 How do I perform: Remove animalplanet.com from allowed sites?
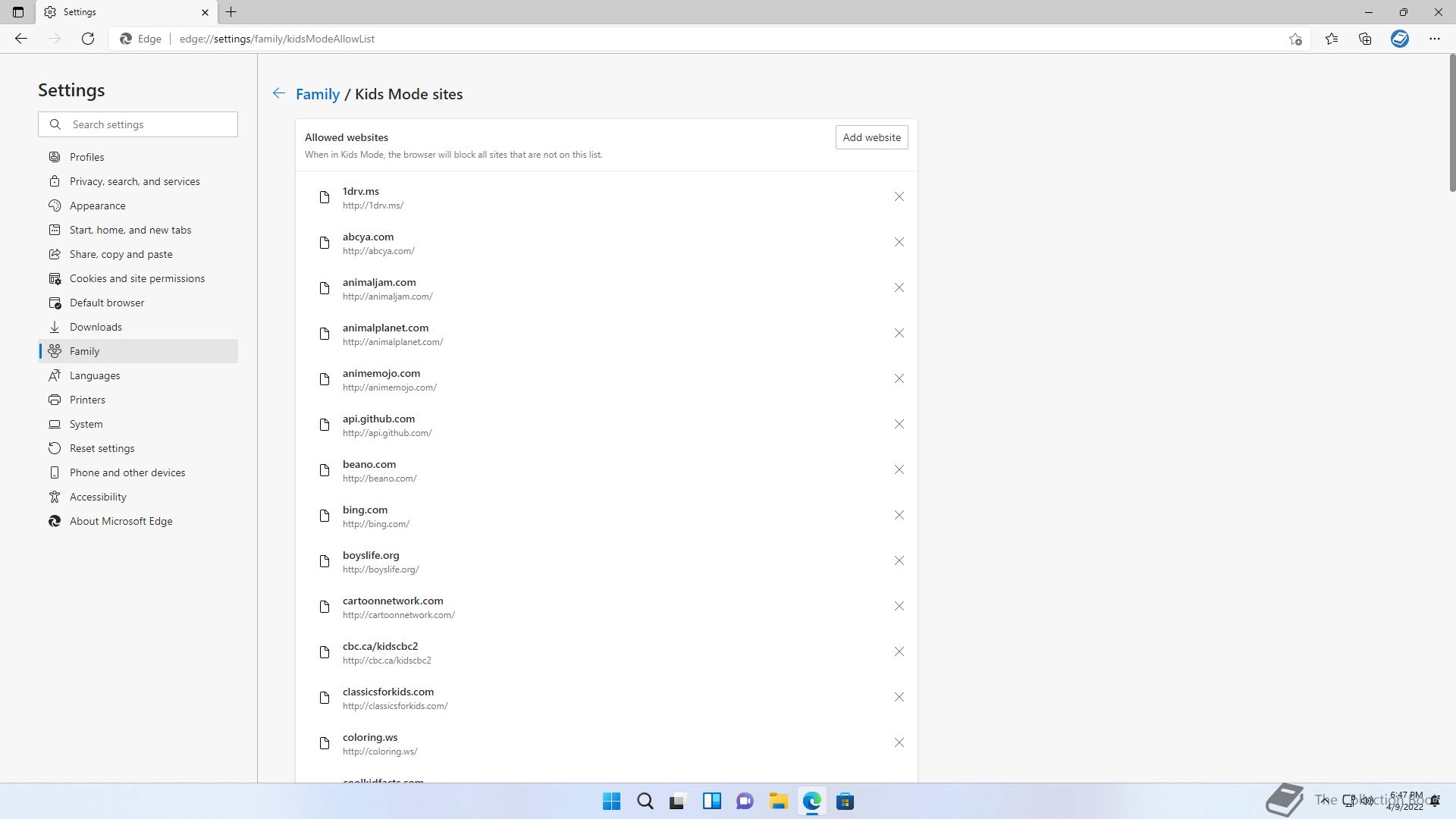[899, 334]
